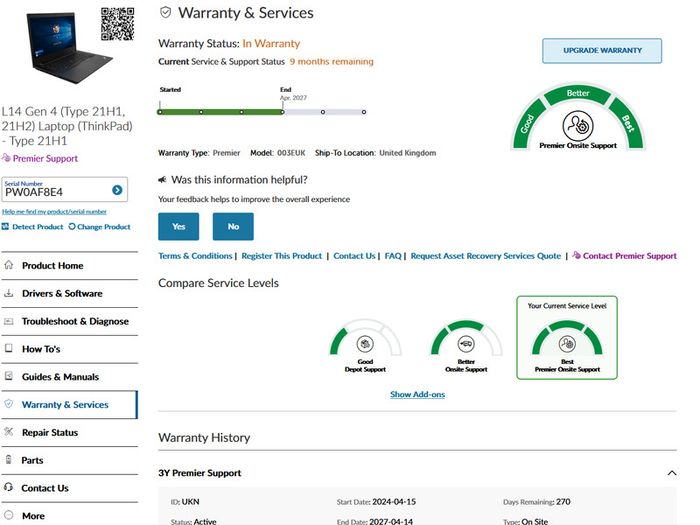Click the Drivers & Software download icon
Viewport: 700px width, 525px height.
tap(8, 293)
